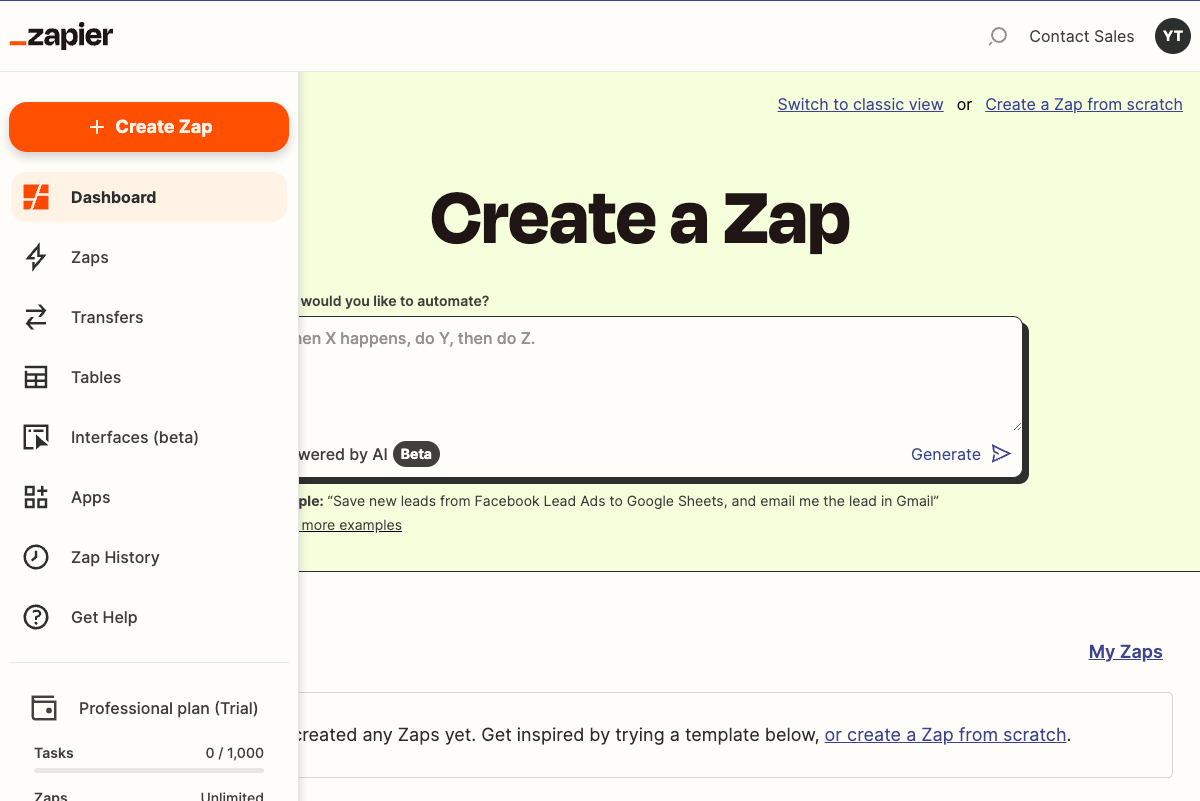Click the more examples link

point(351,525)
